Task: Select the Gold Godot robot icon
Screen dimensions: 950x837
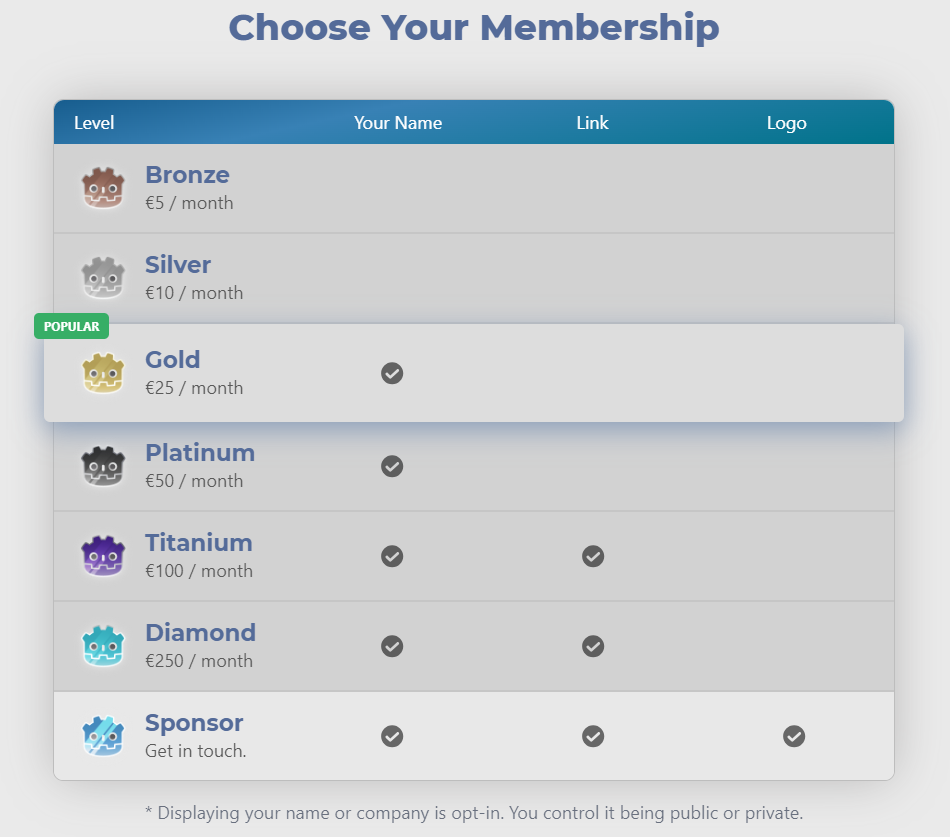Action: pyautogui.click(x=103, y=373)
